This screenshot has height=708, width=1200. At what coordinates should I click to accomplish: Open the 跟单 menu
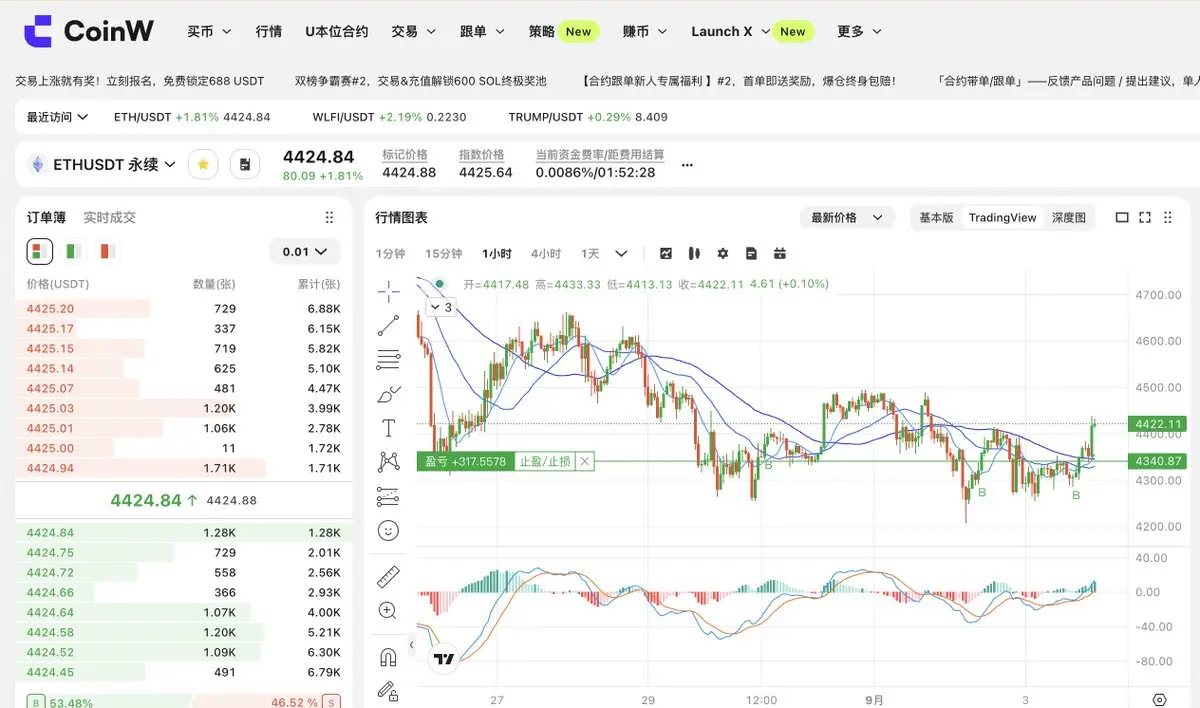click(482, 31)
